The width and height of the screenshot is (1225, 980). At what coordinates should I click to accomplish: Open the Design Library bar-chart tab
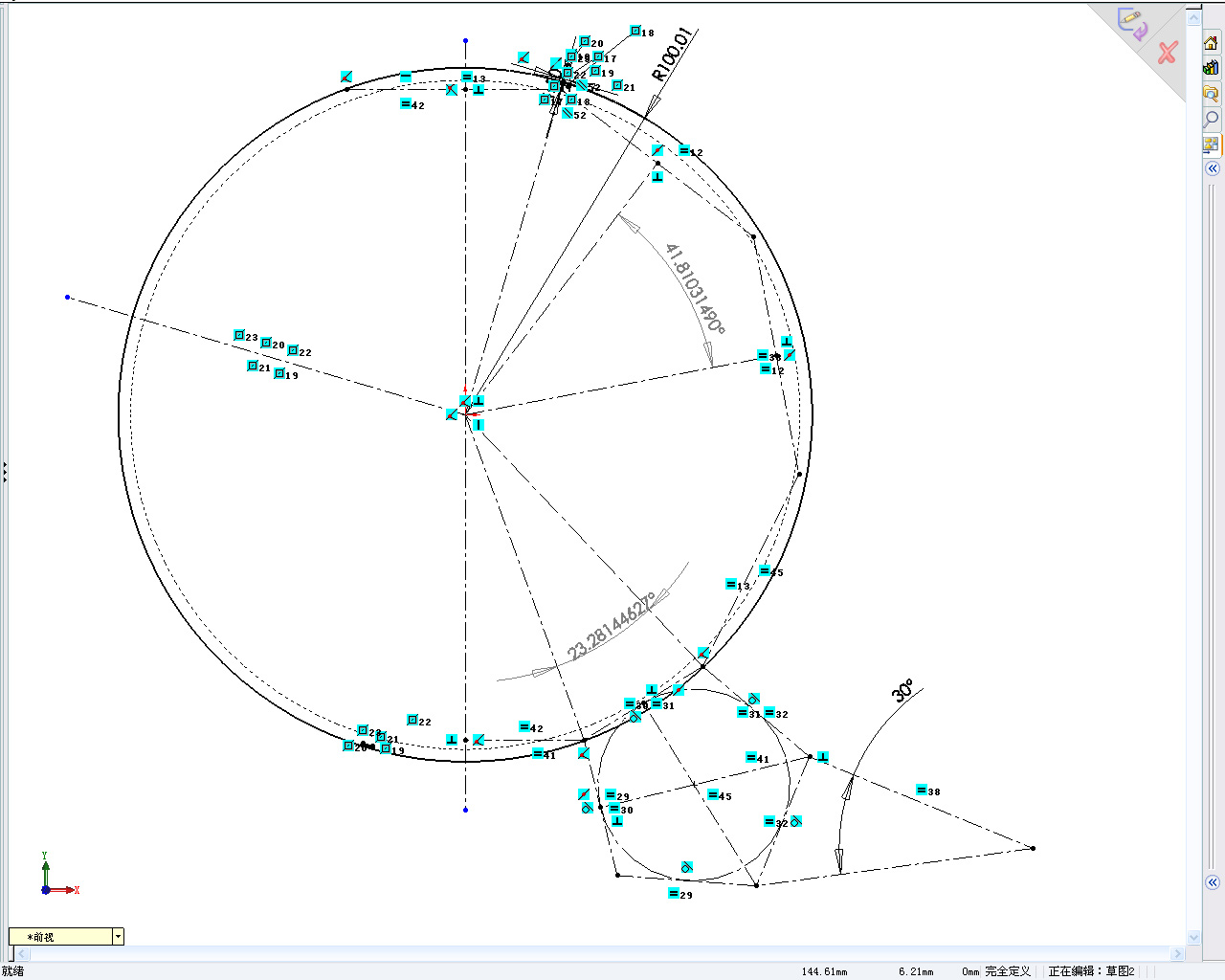pos(1212,68)
